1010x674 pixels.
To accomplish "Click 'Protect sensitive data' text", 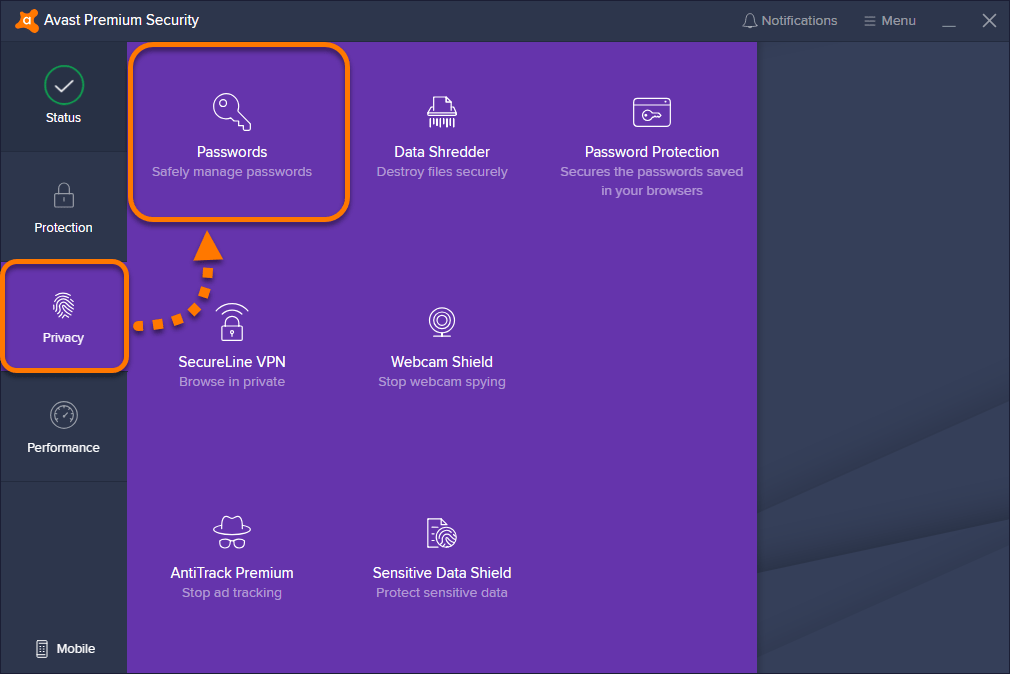I will tap(442, 593).
